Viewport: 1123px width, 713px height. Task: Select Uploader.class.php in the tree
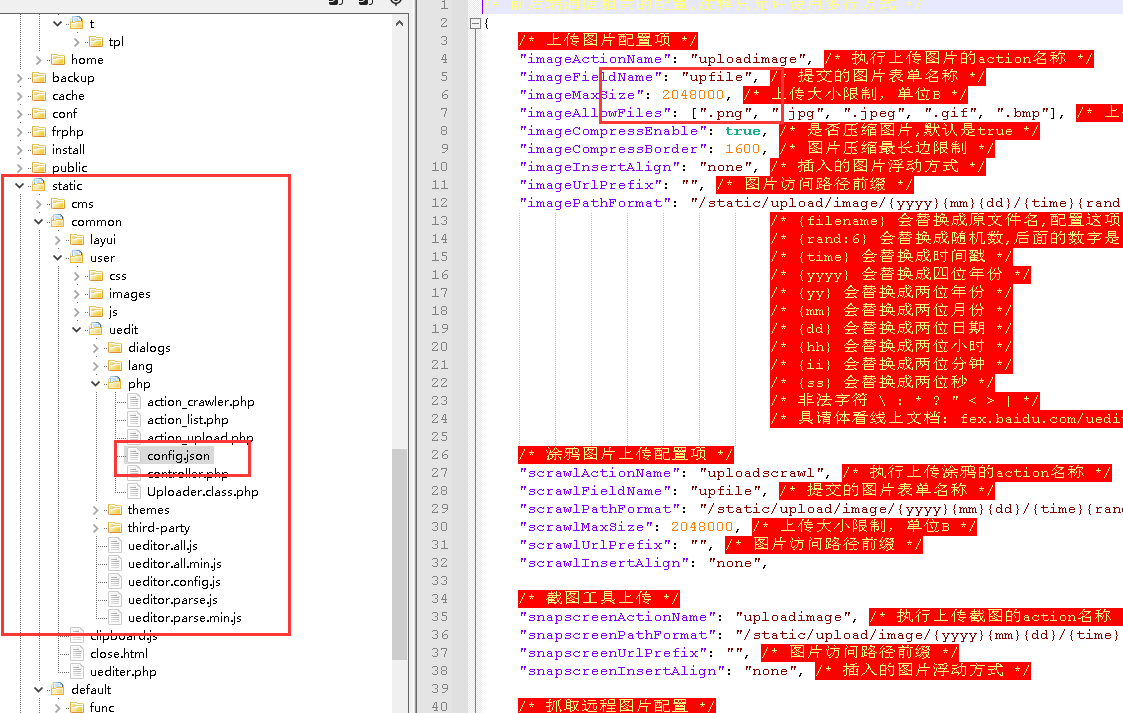[203, 491]
